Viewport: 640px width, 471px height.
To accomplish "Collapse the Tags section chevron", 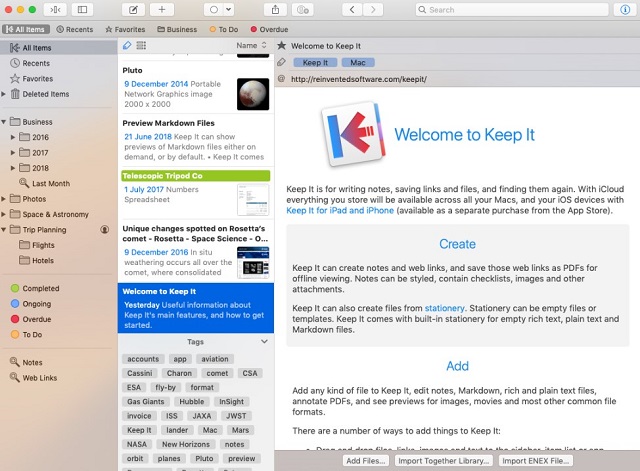I will click(264, 342).
